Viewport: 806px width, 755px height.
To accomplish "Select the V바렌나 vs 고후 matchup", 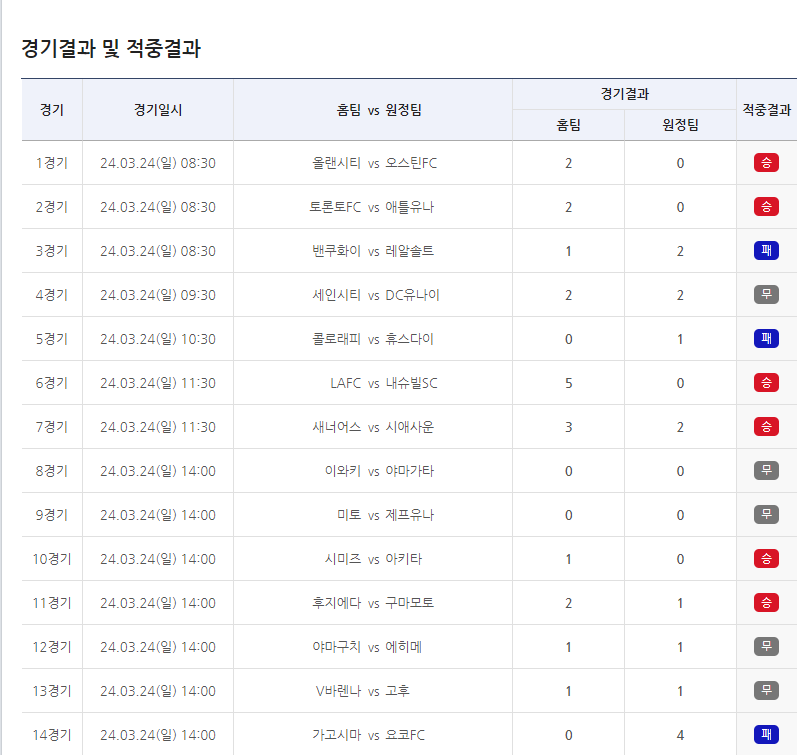I will pos(362,690).
